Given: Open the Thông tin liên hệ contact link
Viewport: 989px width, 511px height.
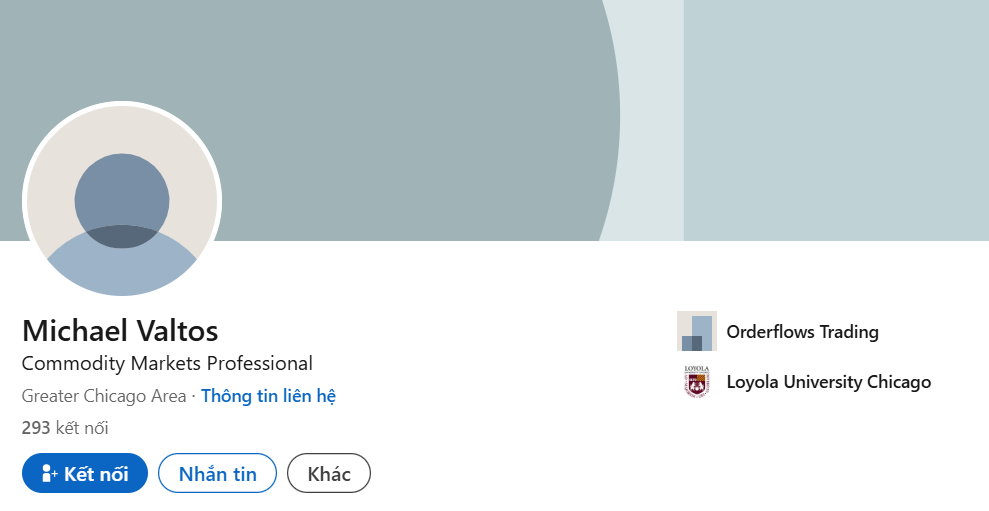Looking at the screenshot, I should [x=268, y=396].
